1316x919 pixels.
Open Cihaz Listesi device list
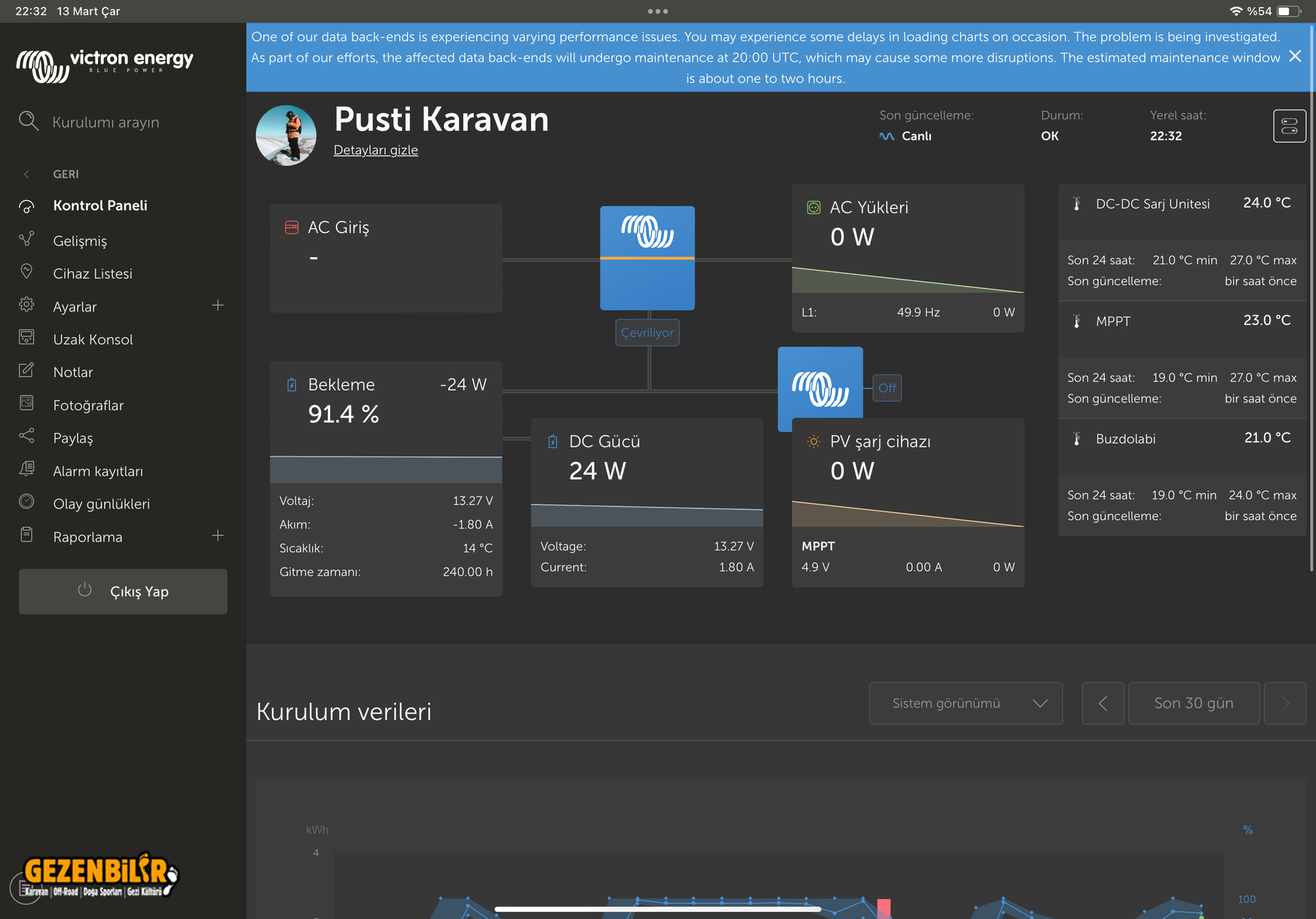click(x=93, y=273)
